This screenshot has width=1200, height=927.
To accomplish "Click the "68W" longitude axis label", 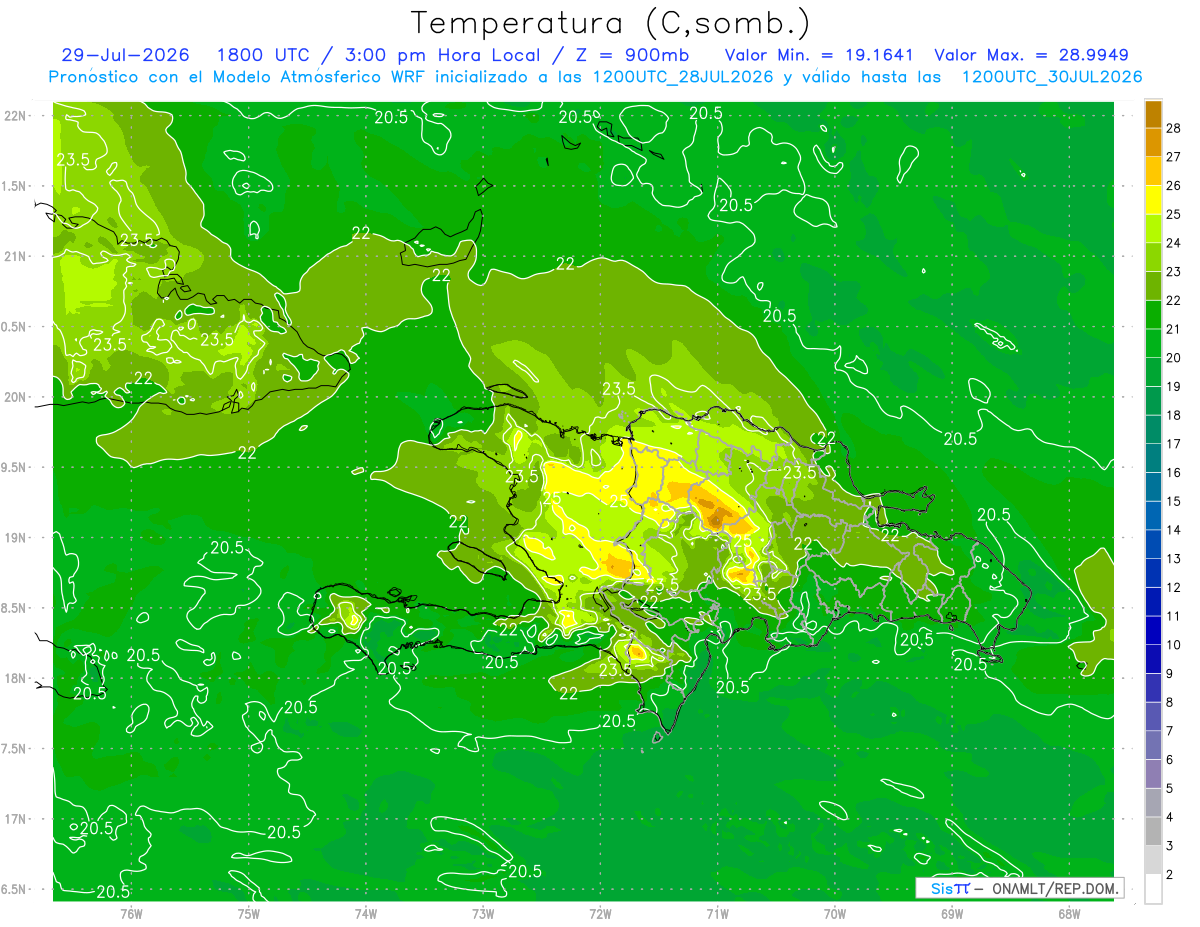I will (1069, 914).
